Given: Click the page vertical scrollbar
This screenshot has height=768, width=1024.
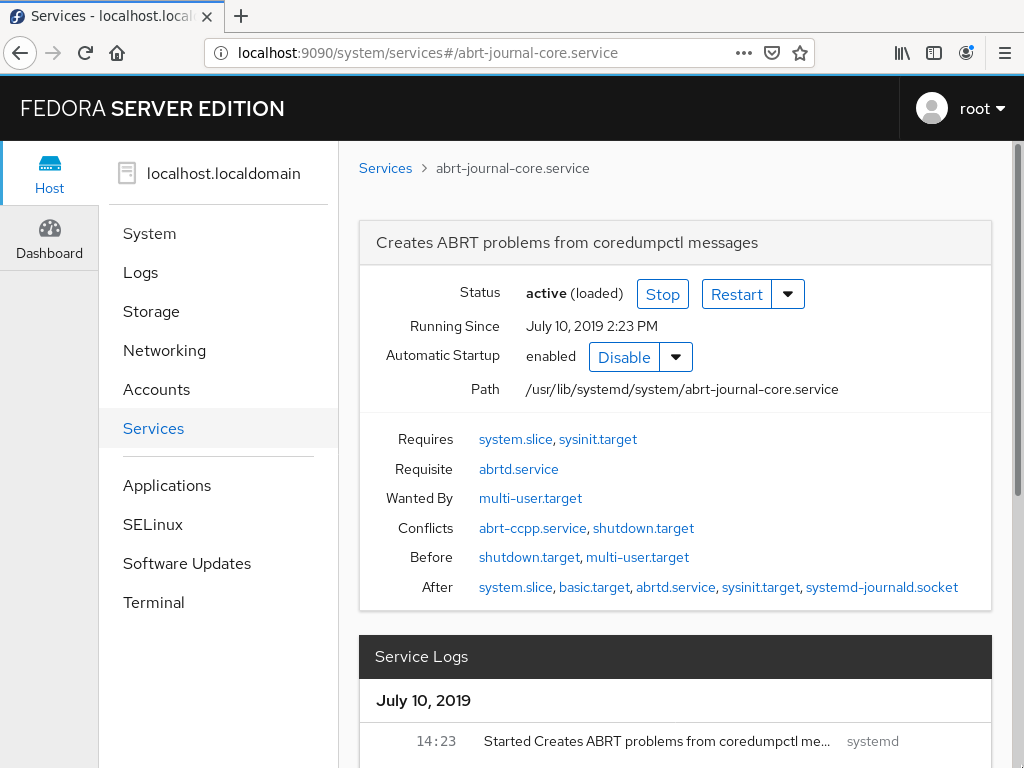Looking at the screenshot, I should pos(1017,320).
